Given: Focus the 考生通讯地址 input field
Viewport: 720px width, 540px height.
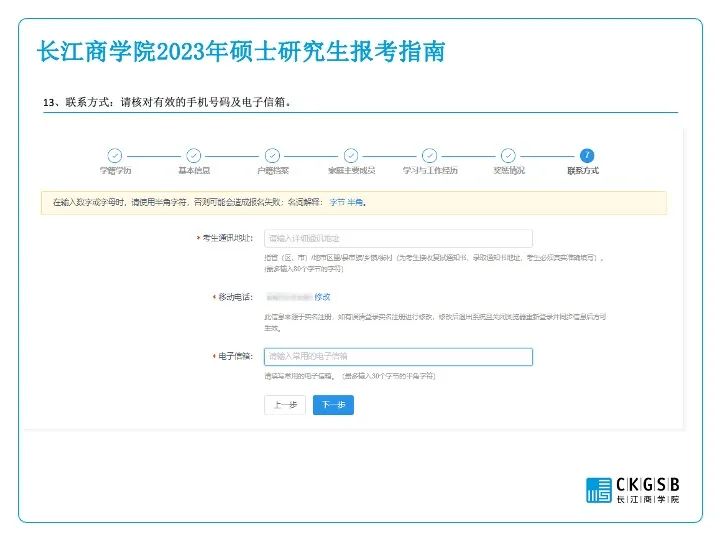Looking at the screenshot, I should (398, 238).
